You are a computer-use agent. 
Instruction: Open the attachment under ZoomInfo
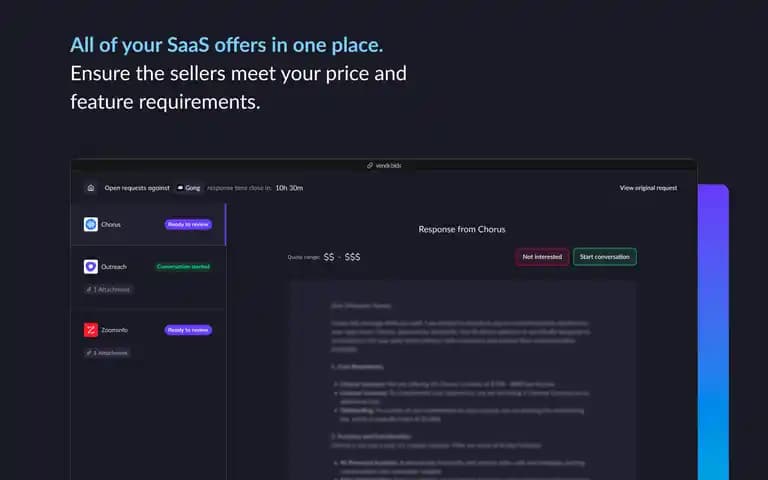tap(107, 353)
